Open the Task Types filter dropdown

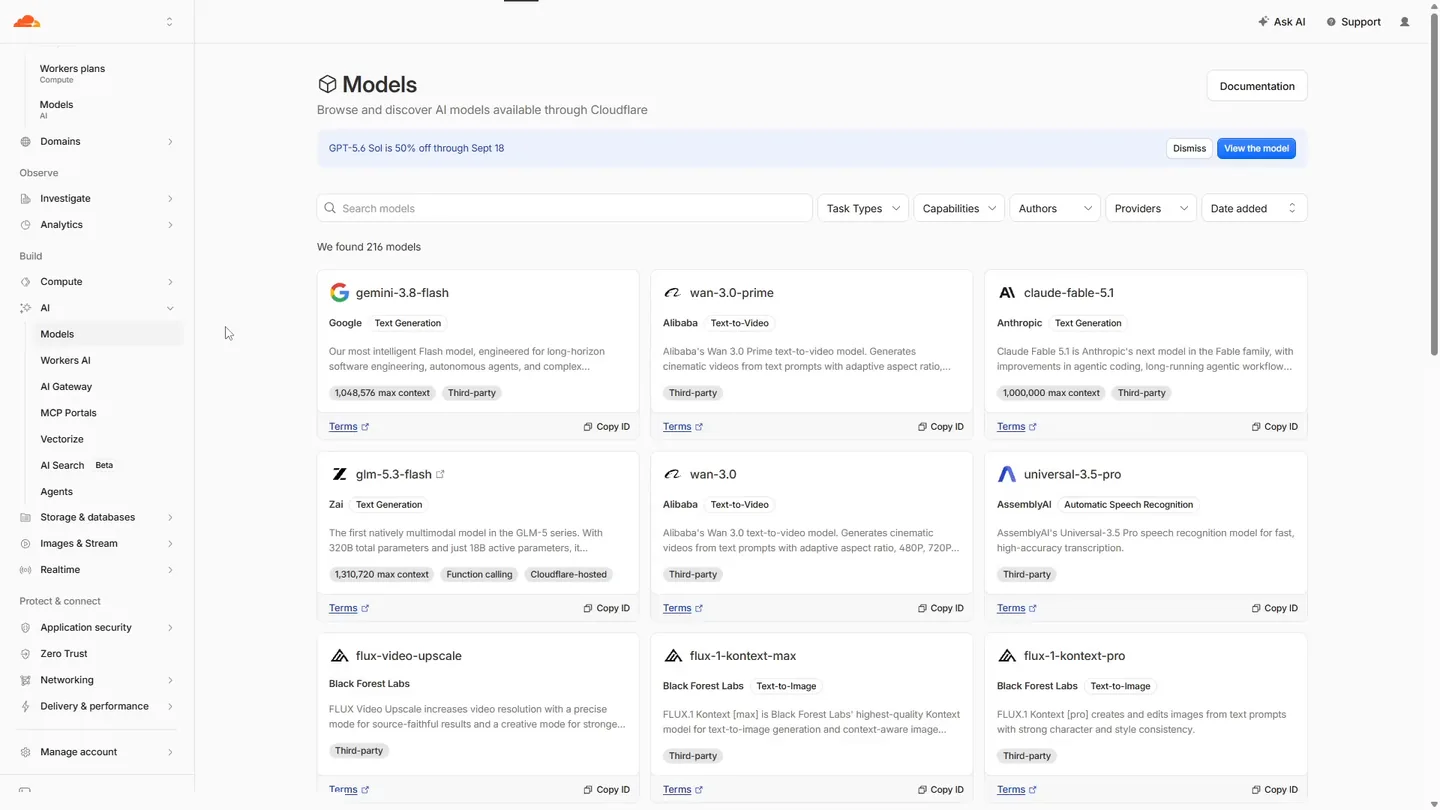click(863, 208)
